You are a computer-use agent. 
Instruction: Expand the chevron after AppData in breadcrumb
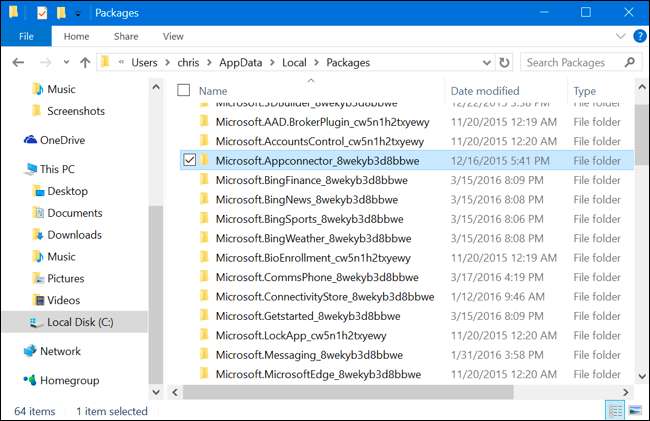coord(272,63)
